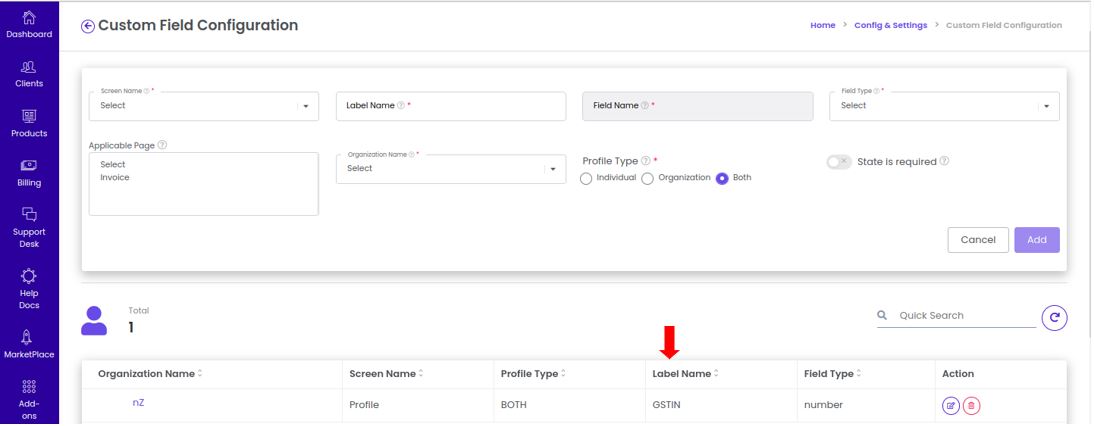1094x426 pixels.
Task: Go to Config & Settings breadcrumb
Action: point(891,25)
